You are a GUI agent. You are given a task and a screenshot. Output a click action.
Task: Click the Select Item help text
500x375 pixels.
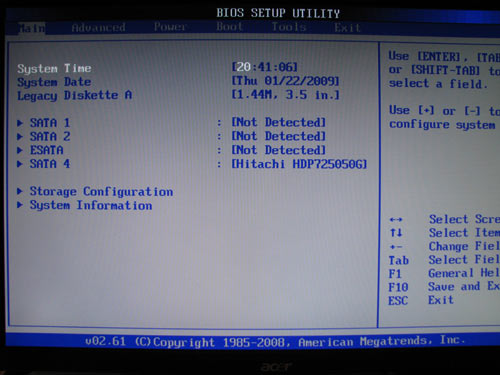click(464, 233)
